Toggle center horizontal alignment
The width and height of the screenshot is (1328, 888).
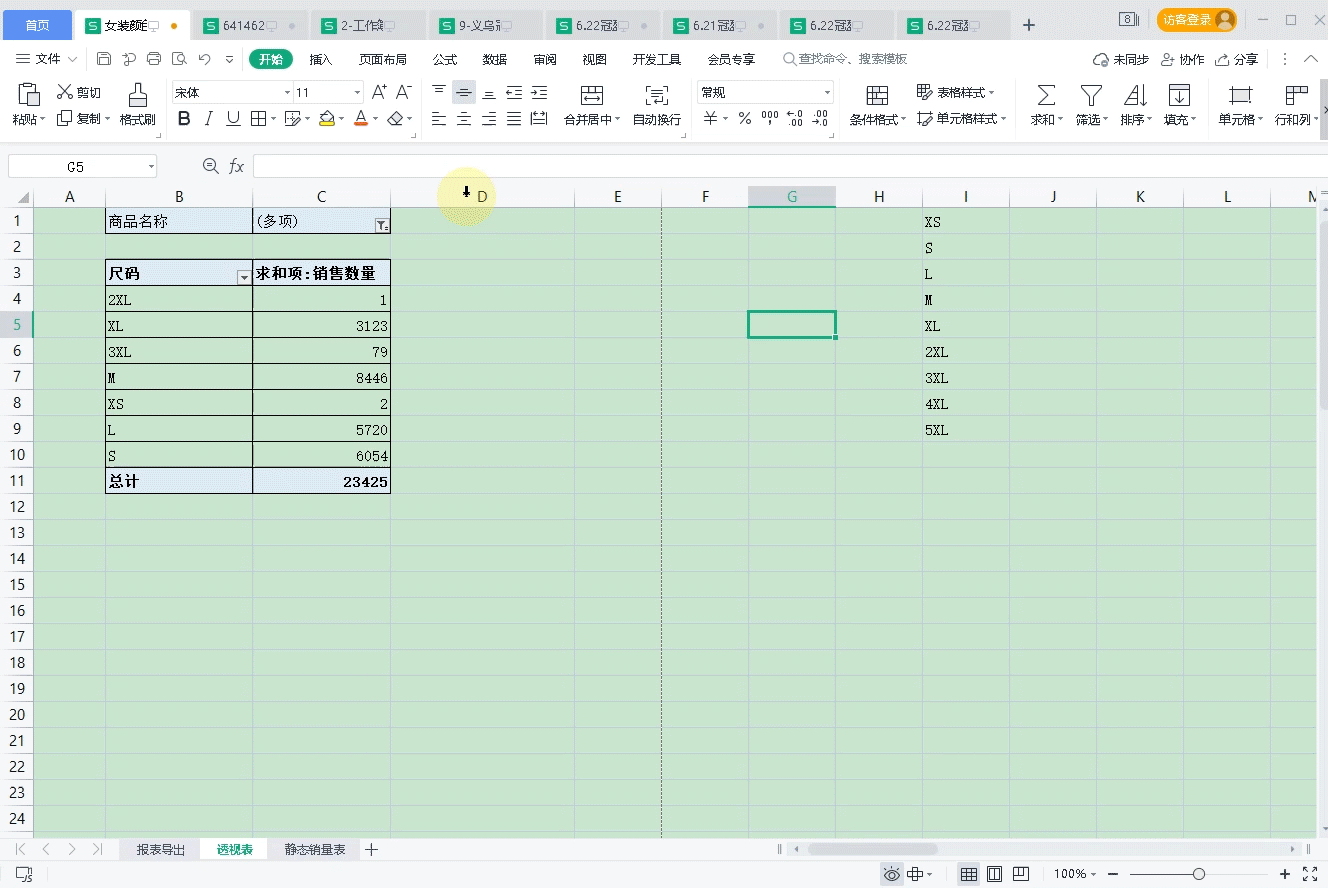[x=464, y=118]
